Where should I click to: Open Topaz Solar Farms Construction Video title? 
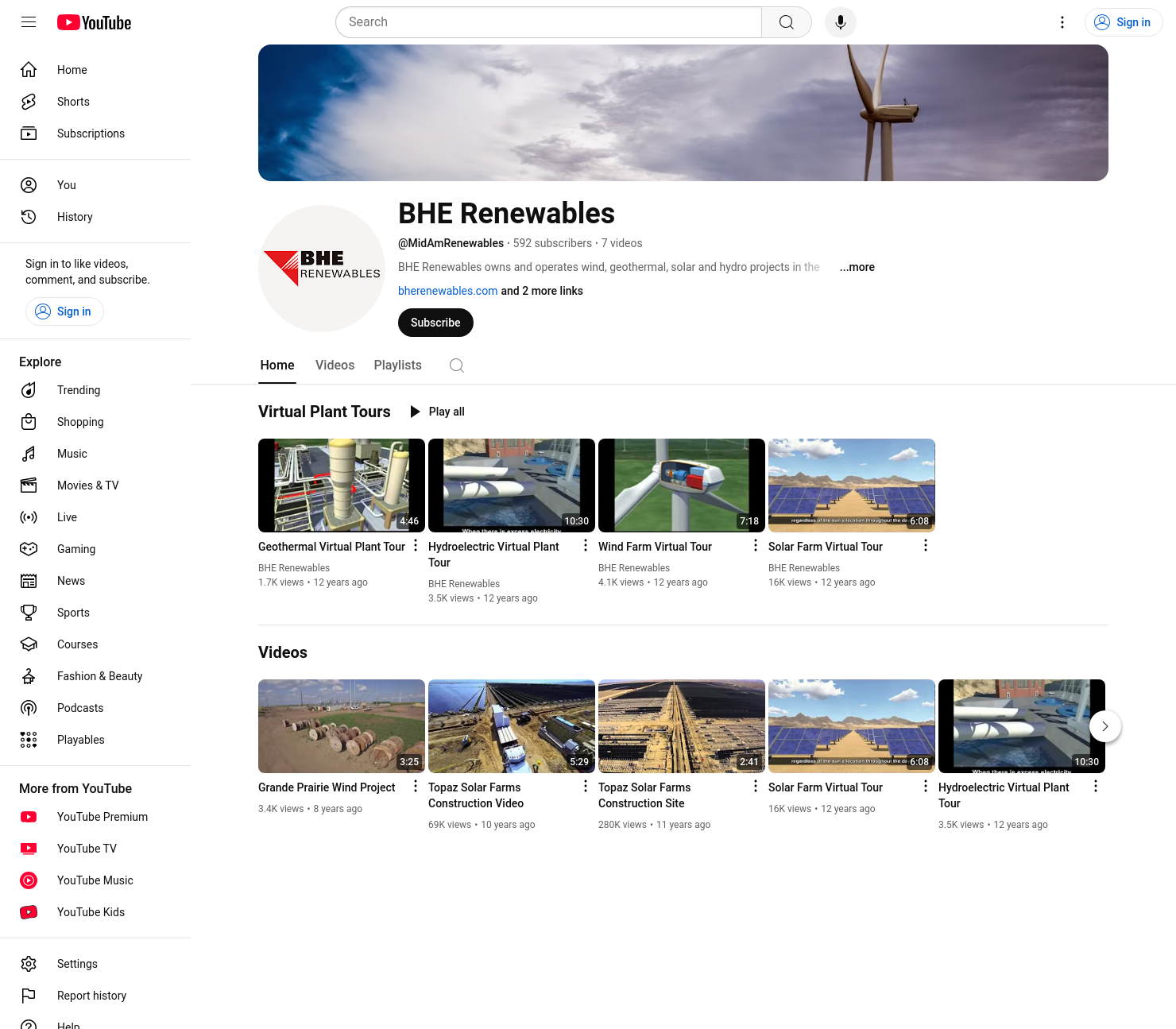click(476, 795)
